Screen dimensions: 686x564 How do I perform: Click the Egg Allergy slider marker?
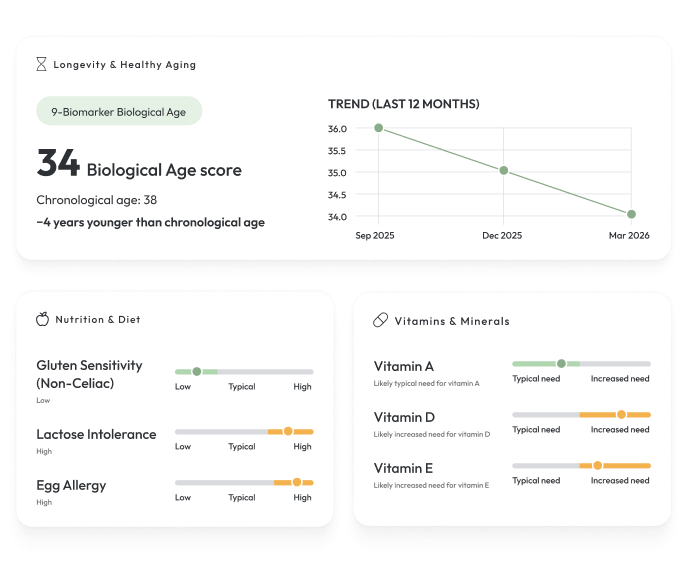[297, 482]
